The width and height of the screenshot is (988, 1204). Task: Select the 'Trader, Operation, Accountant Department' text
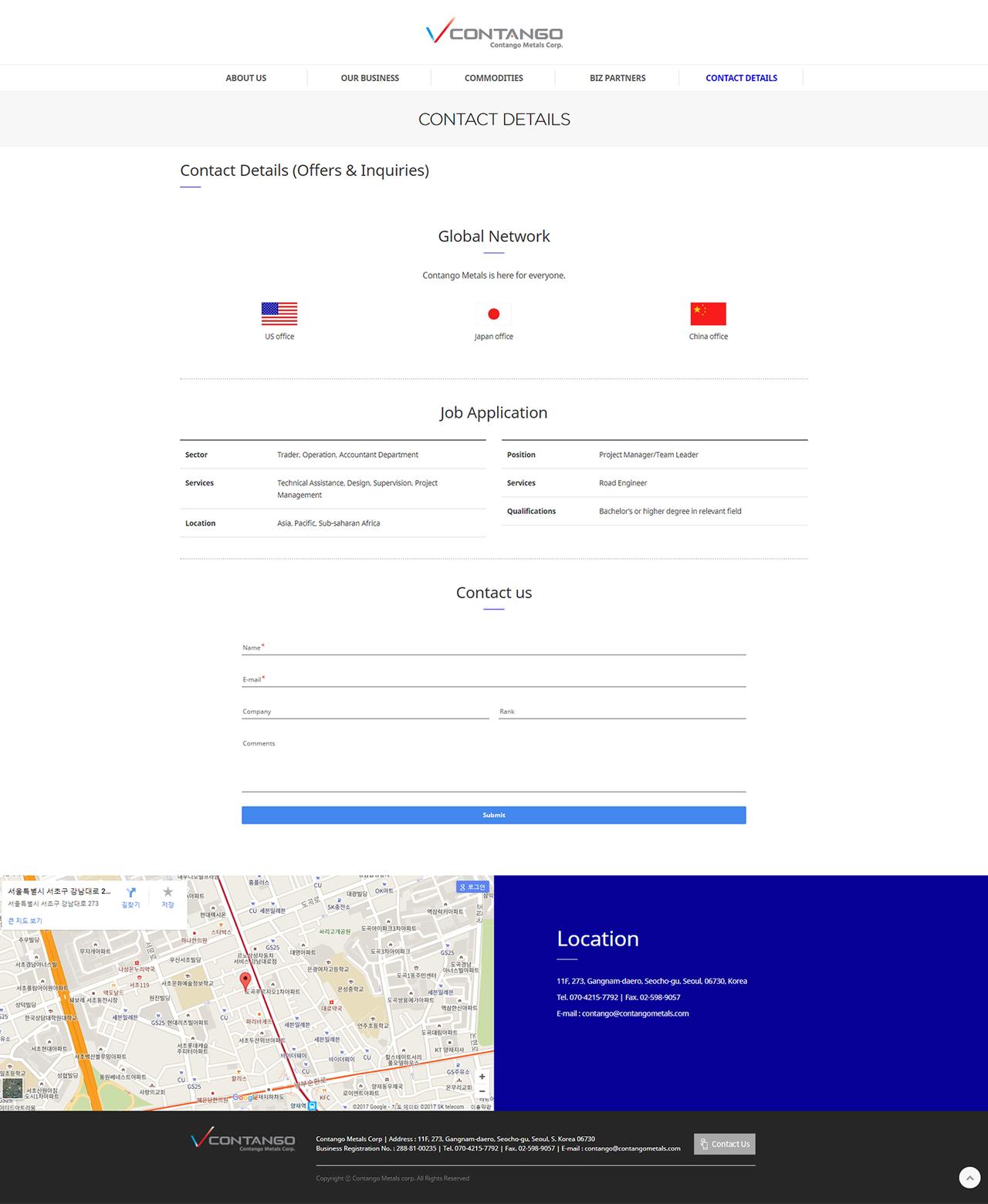(347, 455)
